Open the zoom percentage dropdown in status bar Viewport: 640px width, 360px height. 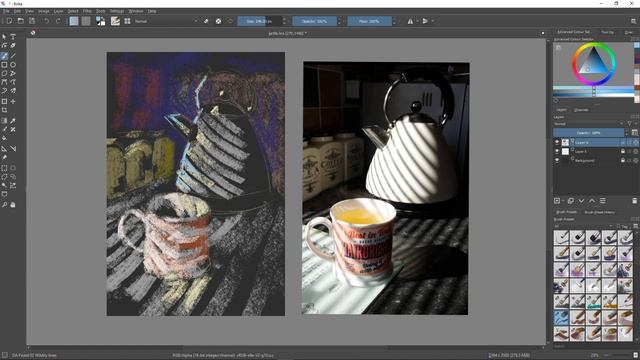coord(594,356)
